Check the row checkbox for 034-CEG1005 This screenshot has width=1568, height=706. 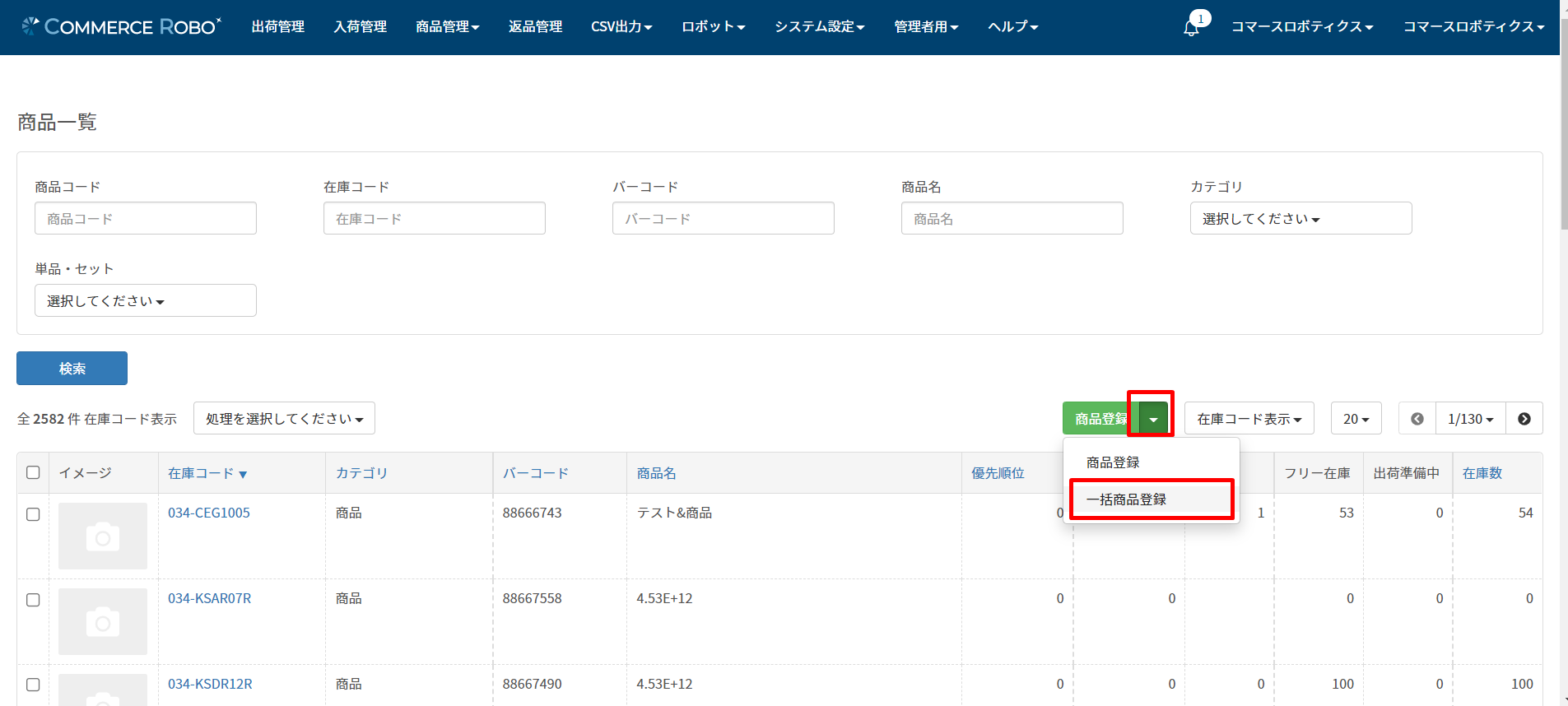point(33,514)
